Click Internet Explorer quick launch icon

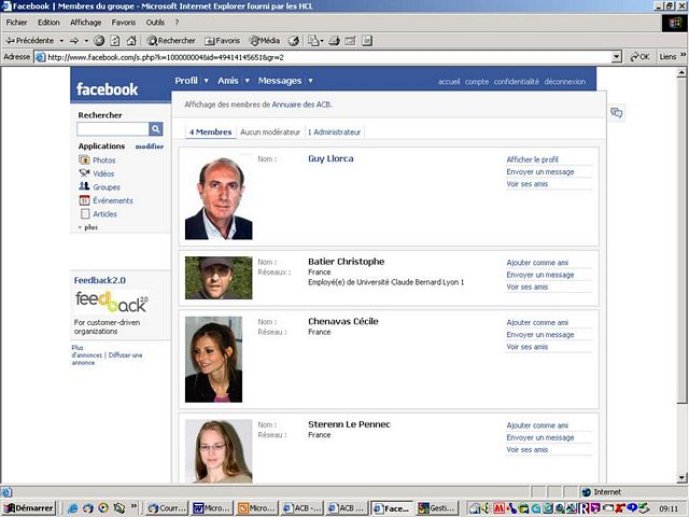[73, 508]
